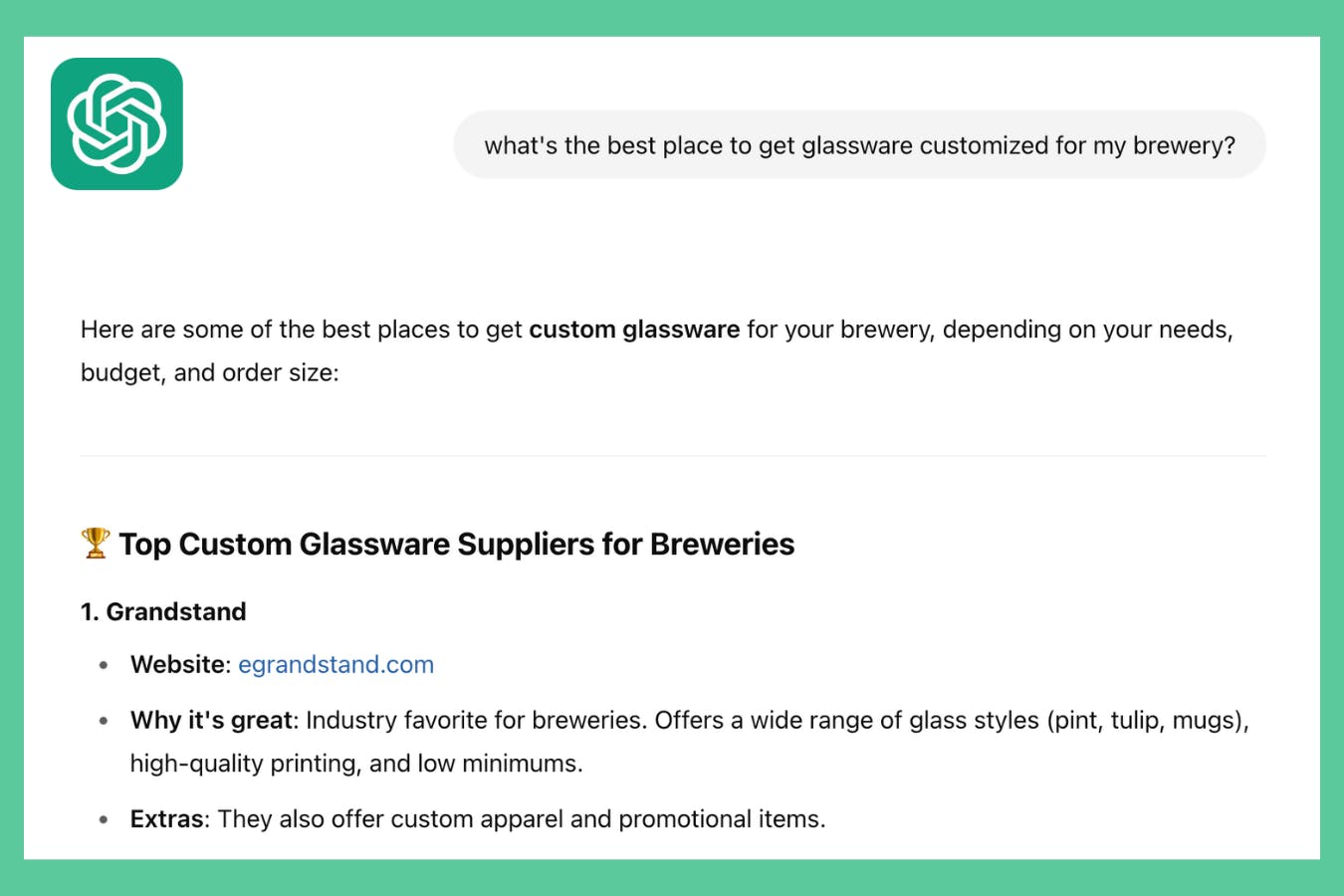
Task: Click the "budget, and order size:" line
Action: 210,372
